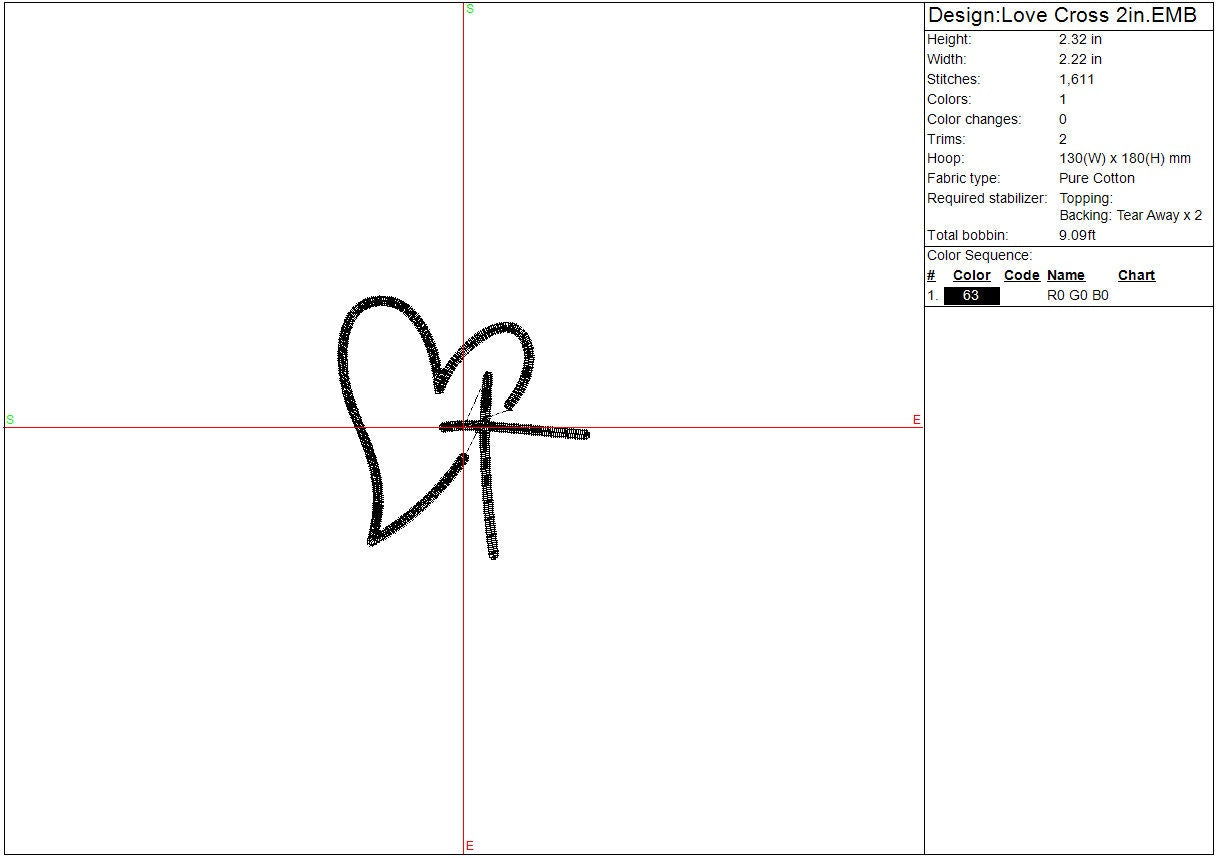Click the red E marker on right edge

tap(916, 420)
